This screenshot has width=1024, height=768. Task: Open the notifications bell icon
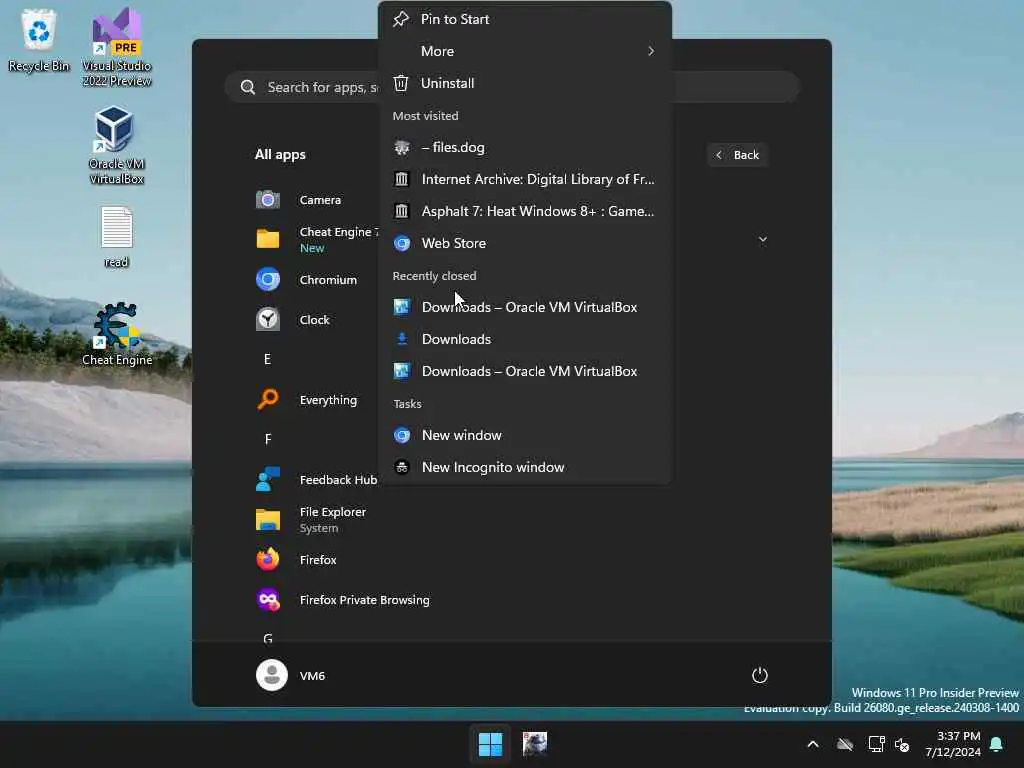(x=996, y=744)
